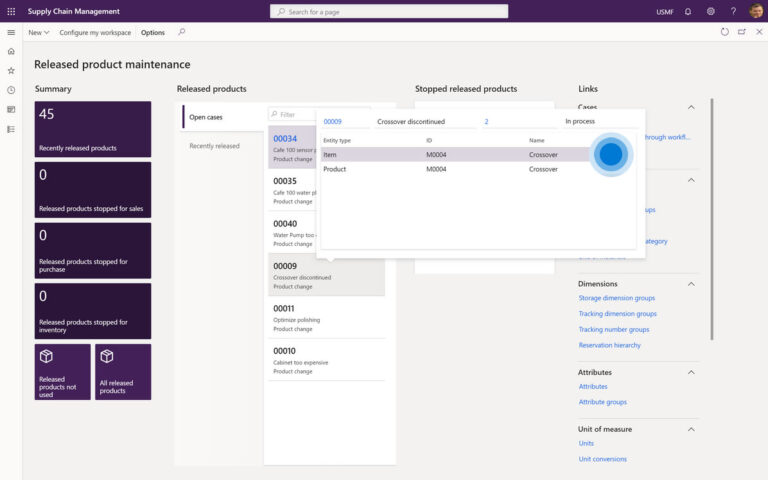
Task: Select the Open cases tab
Action: click(x=223, y=117)
